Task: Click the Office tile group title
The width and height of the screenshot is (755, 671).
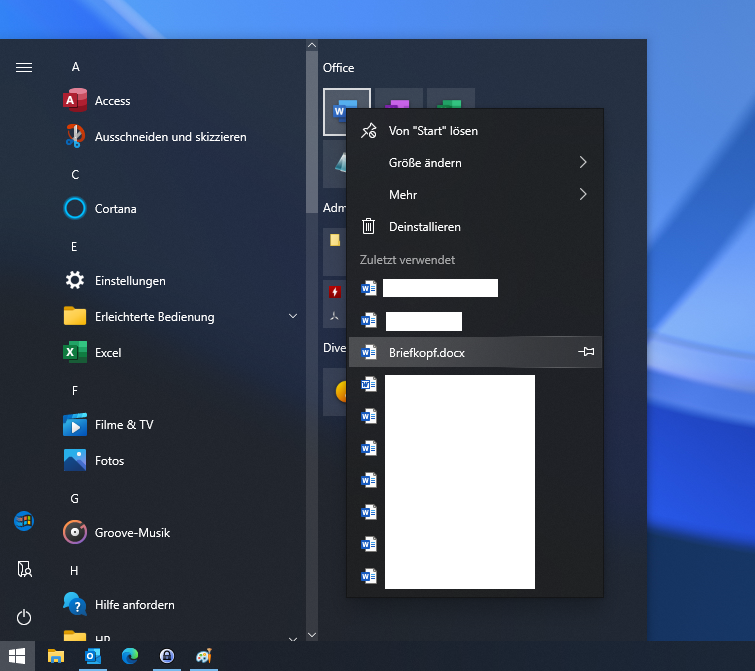Action: 338,68
